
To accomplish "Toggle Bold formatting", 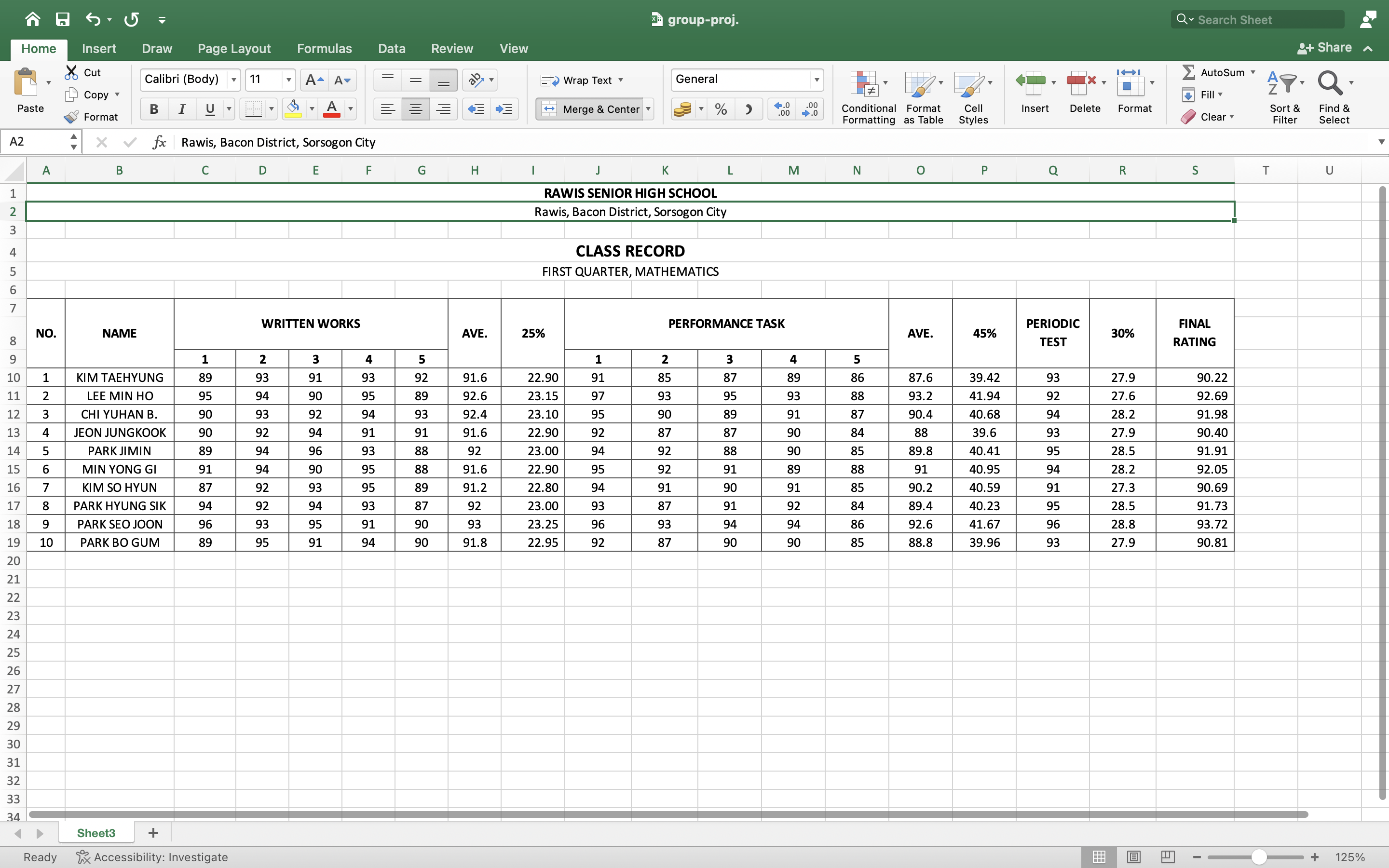I will tap(153, 108).
